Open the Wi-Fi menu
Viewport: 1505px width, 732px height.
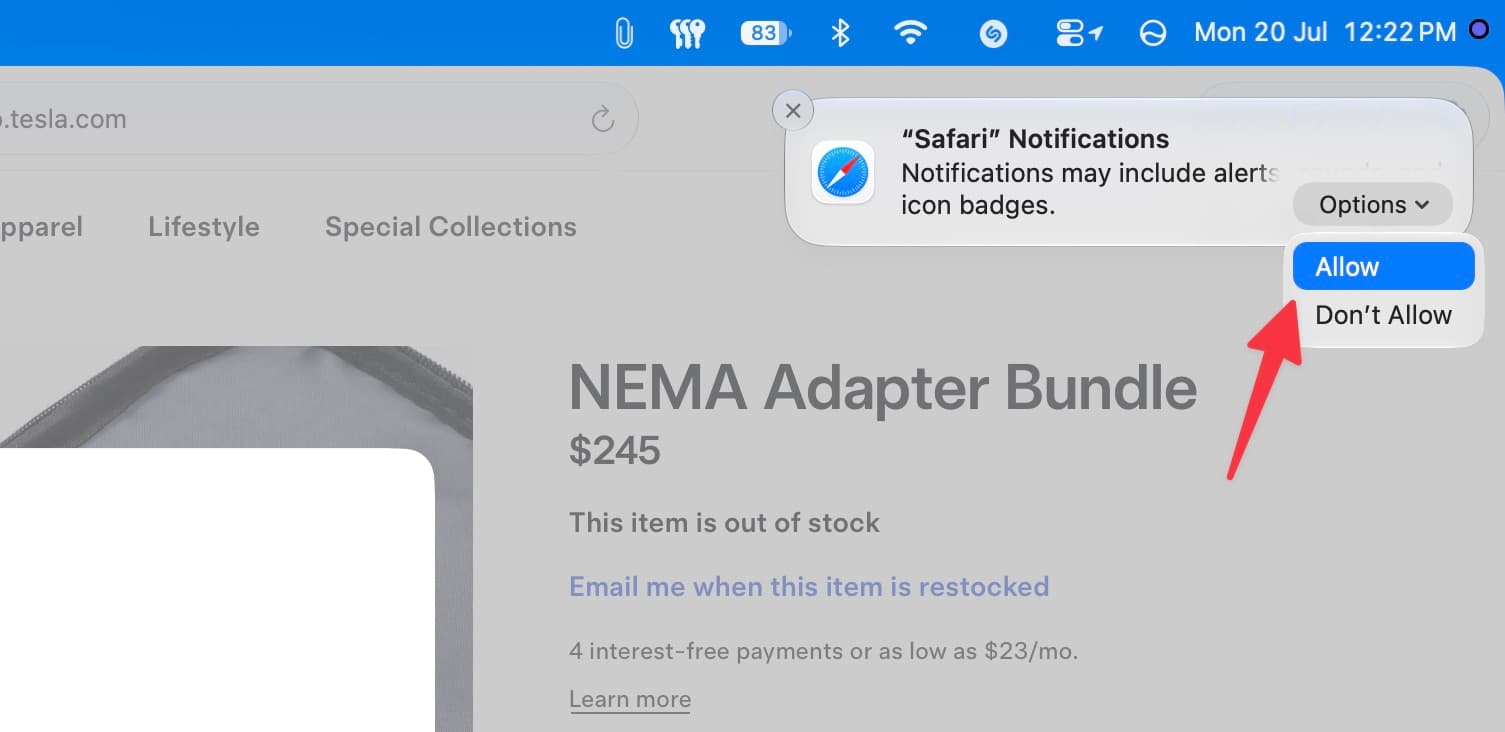[x=910, y=34]
